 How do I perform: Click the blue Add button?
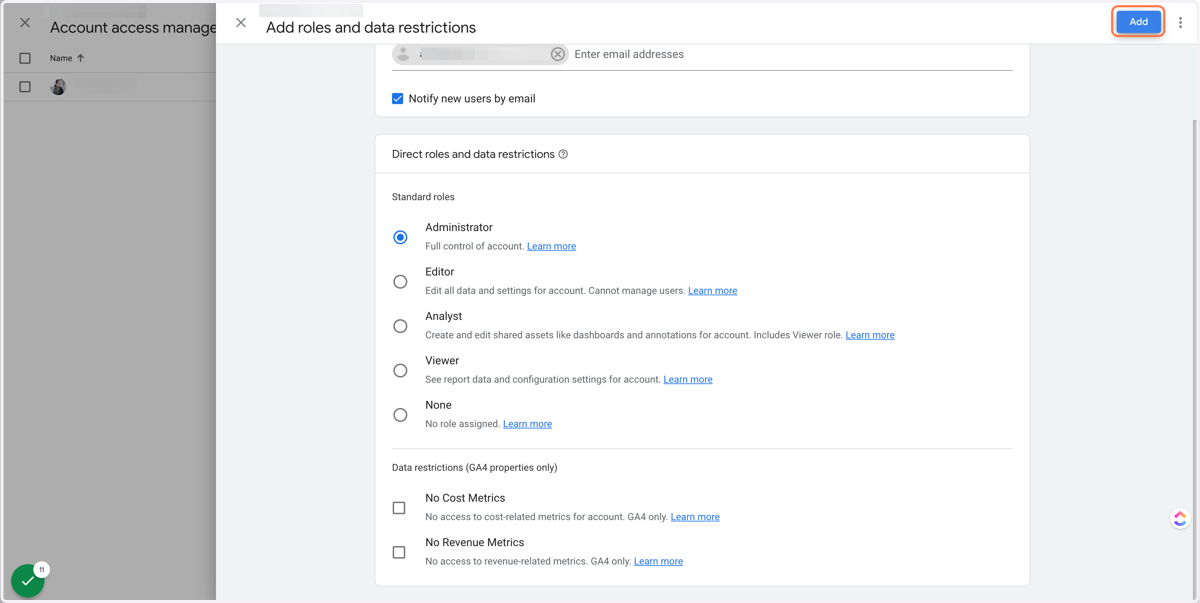[1138, 22]
